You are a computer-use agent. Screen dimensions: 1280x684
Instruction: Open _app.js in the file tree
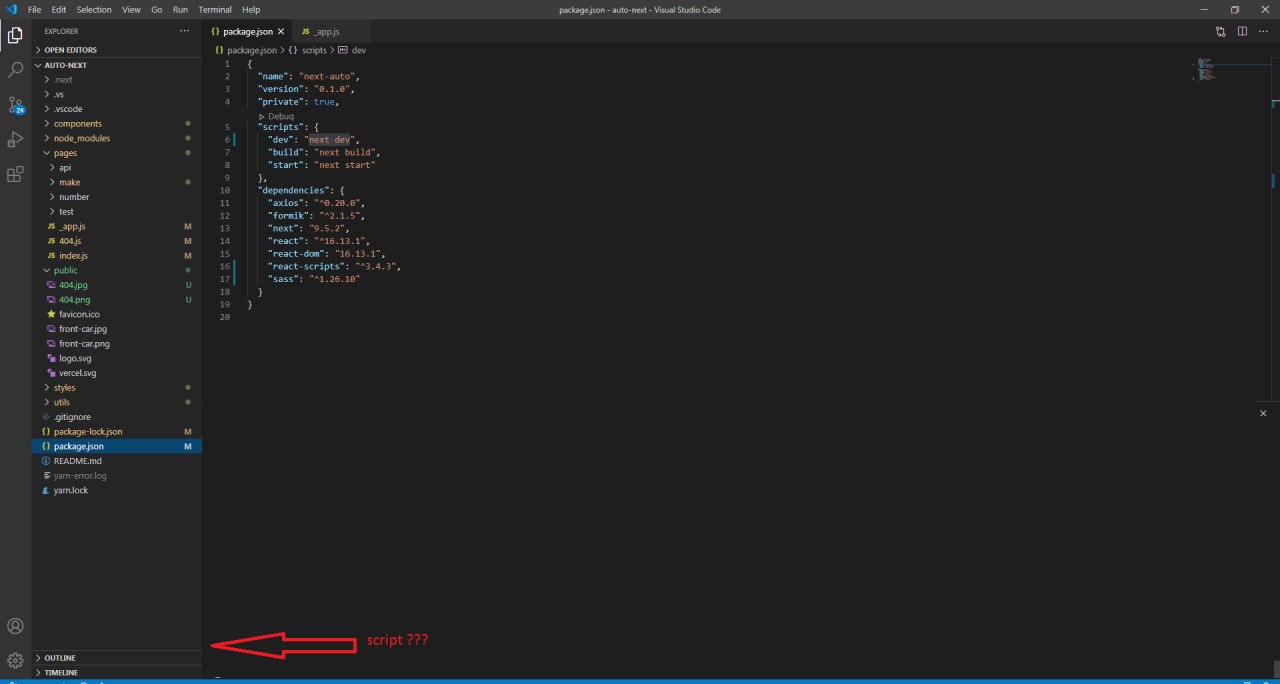coord(117,226)
